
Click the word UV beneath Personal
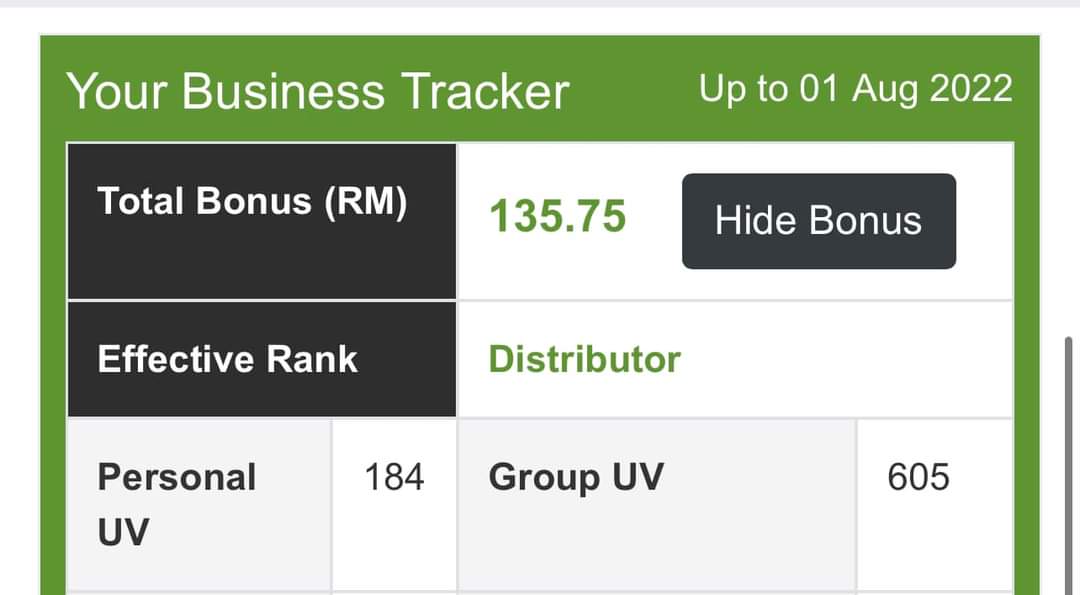(x=123, y=533)
